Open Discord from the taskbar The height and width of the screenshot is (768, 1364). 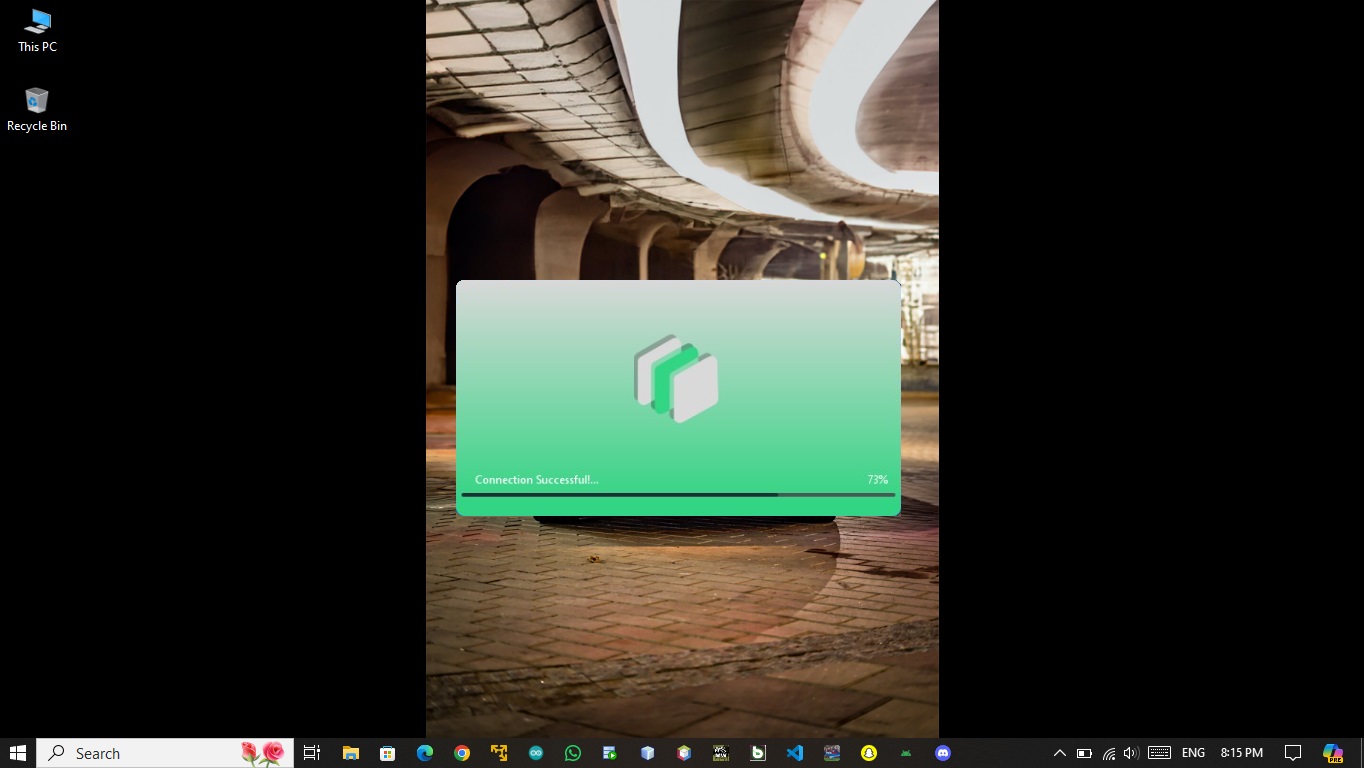pyautogui.click(x=943, y=753)
